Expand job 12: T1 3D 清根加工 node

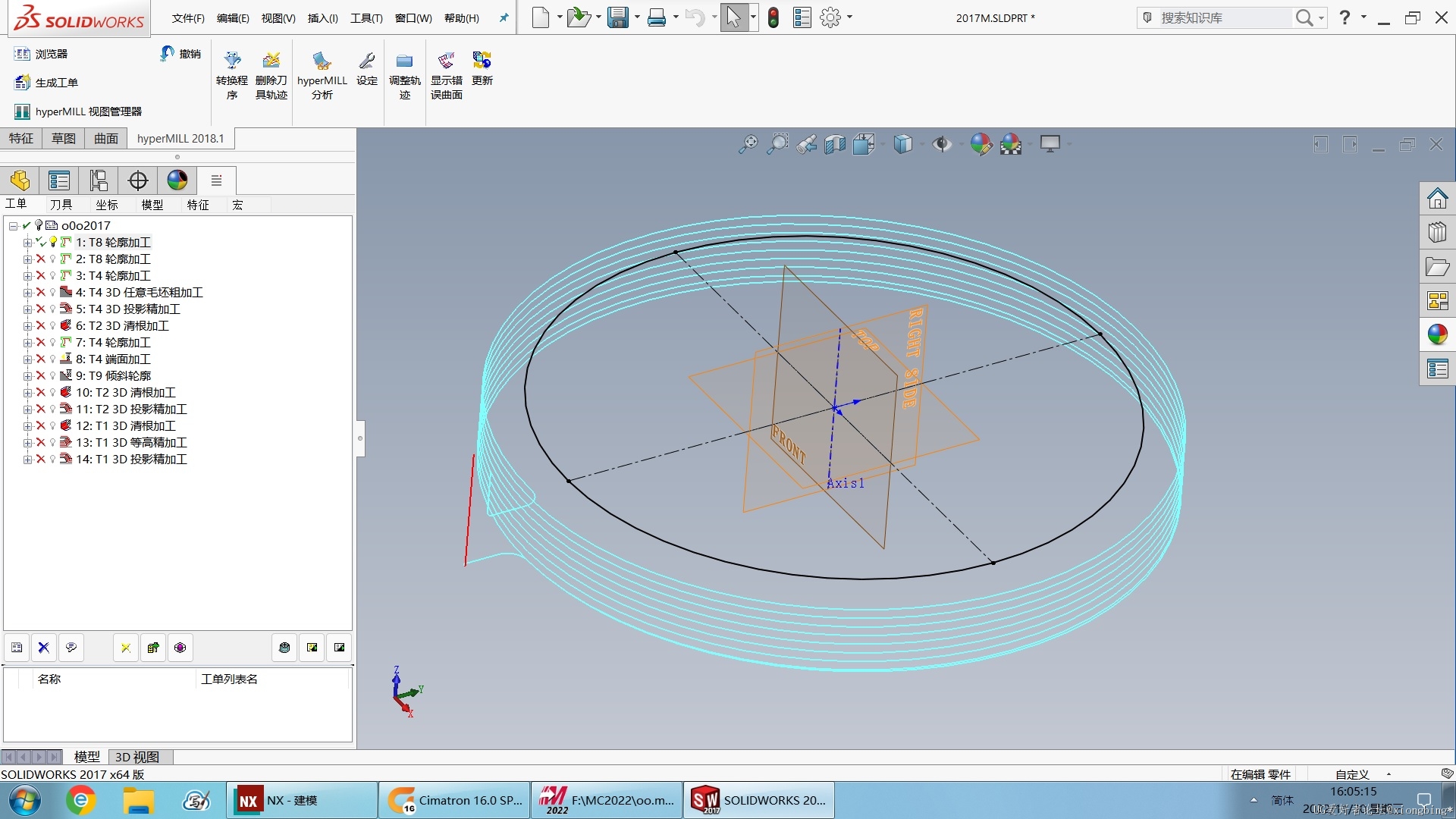pos(27,426)
